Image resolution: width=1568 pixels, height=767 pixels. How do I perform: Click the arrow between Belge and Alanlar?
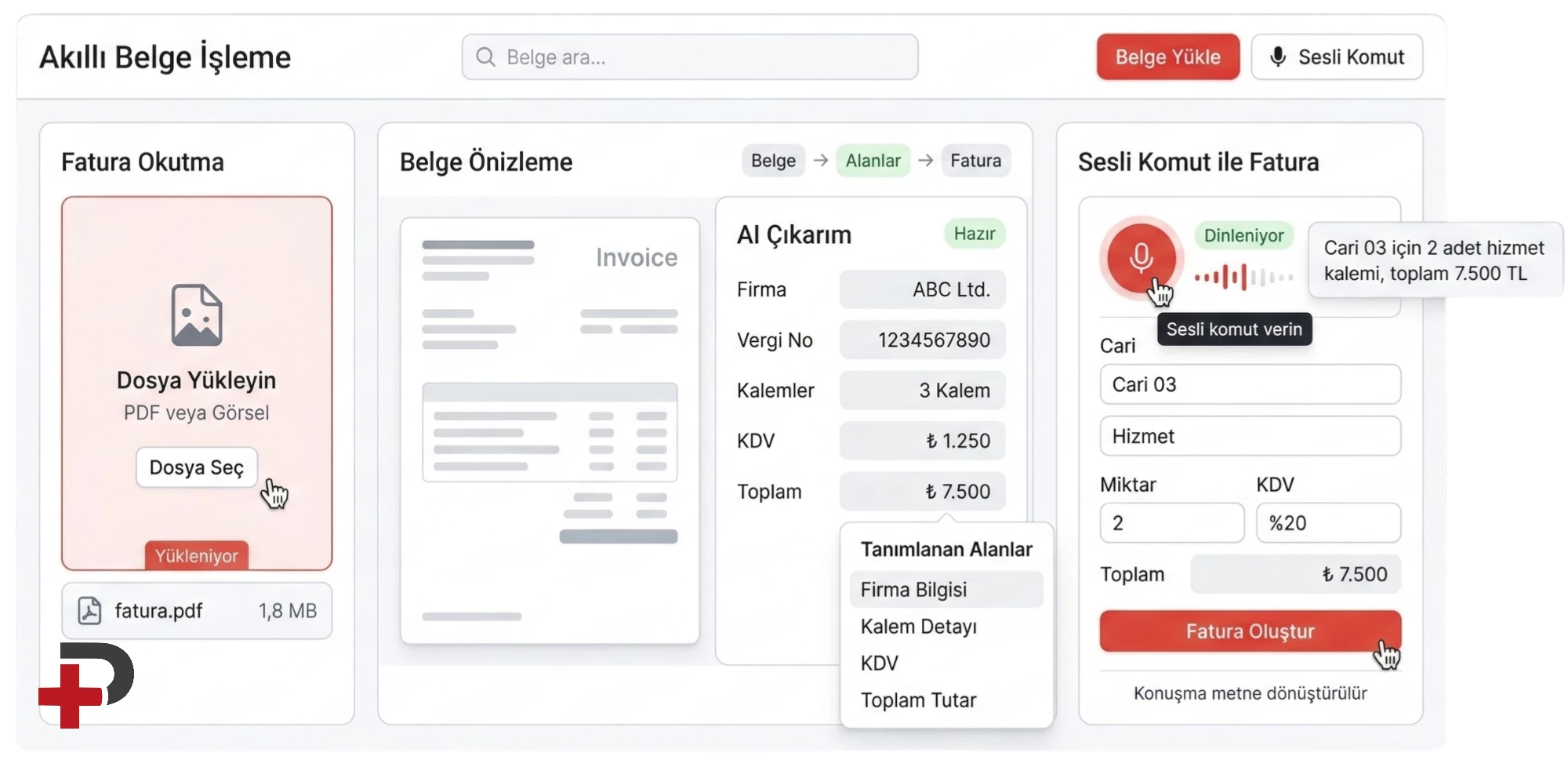(821, 161)
